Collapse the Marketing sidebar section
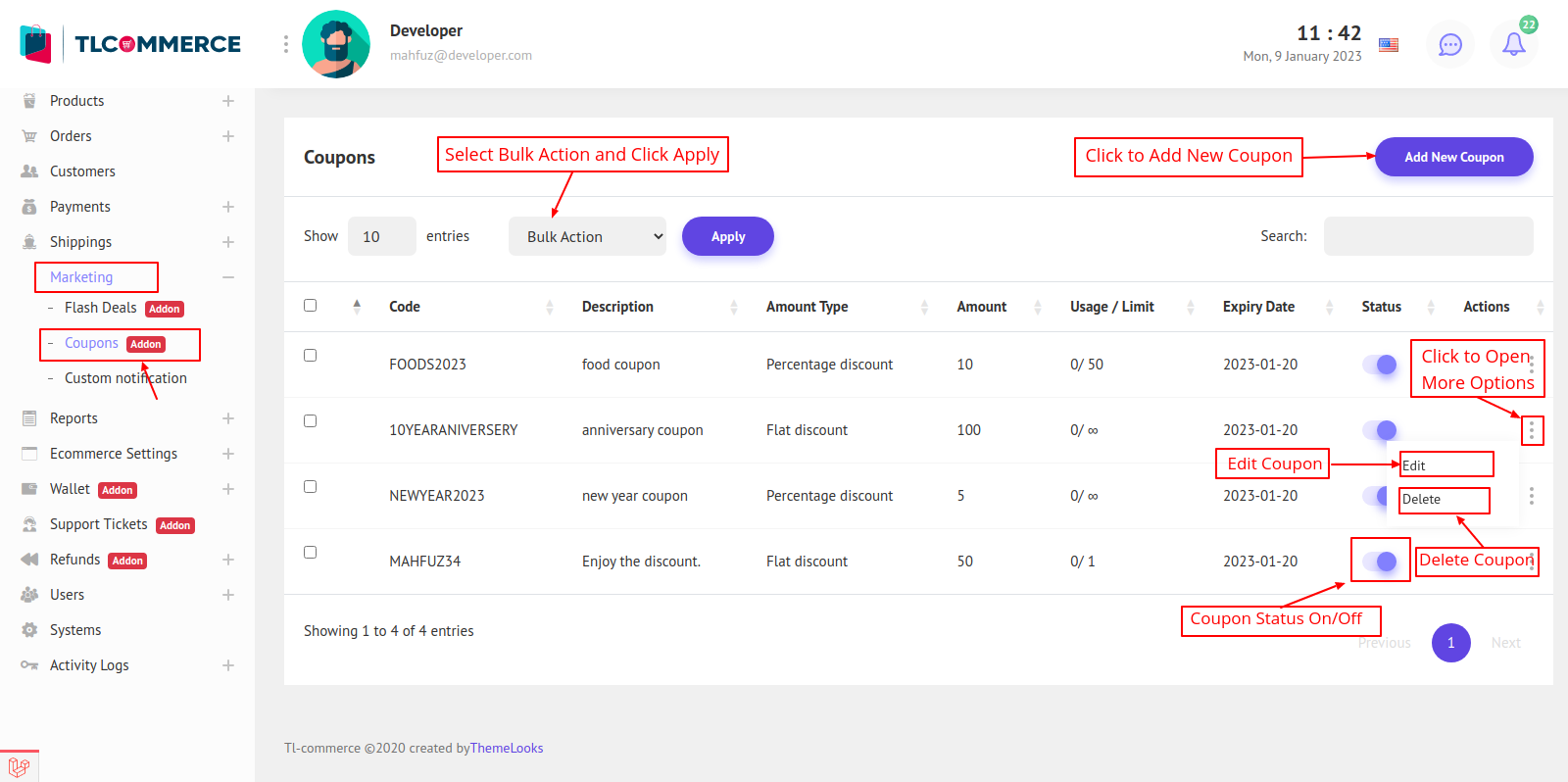Screen dimensions: 1568x782 227,277
